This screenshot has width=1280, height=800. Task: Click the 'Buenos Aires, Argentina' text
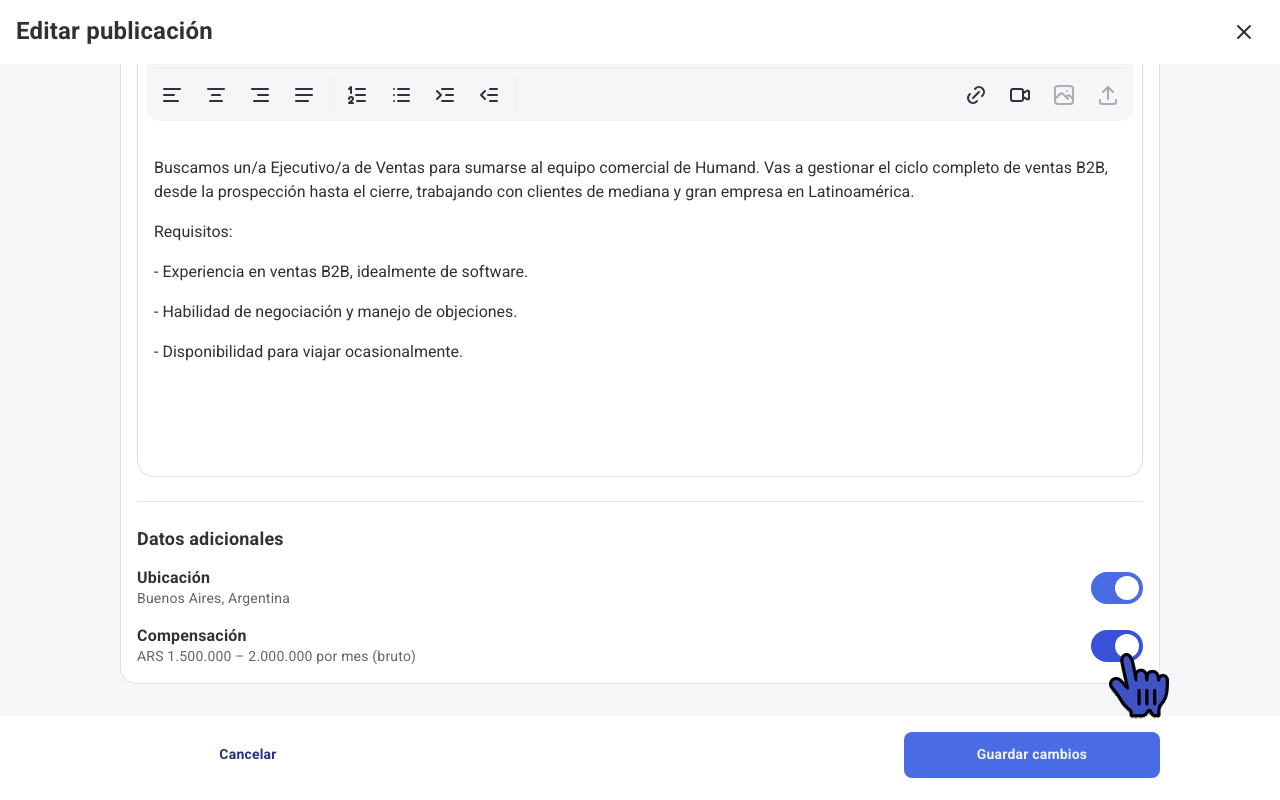click(x=213, y=599)
